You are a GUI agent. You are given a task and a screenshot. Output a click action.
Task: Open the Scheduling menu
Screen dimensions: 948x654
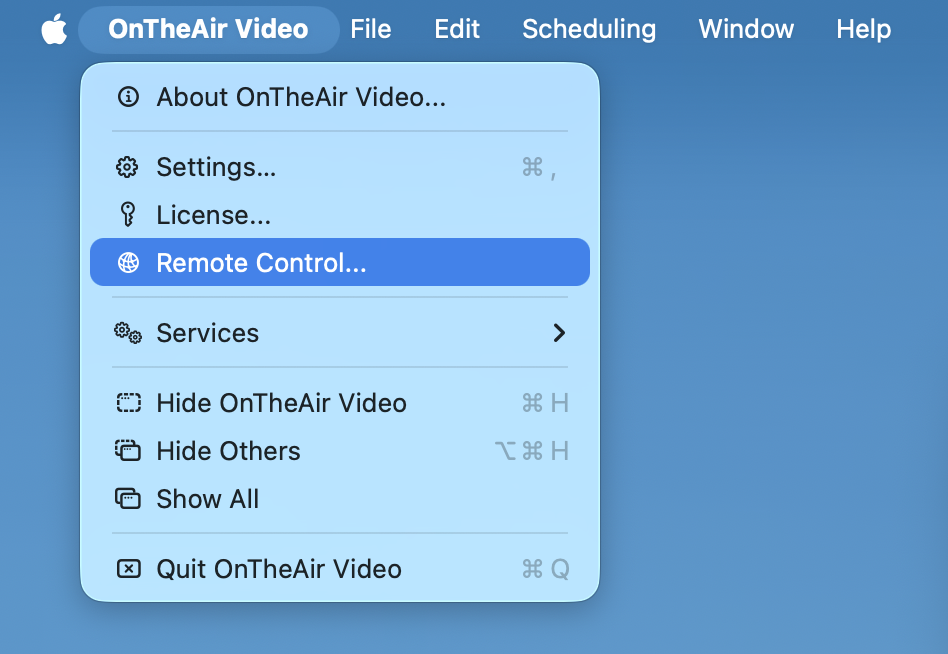[x=589, y=29]
